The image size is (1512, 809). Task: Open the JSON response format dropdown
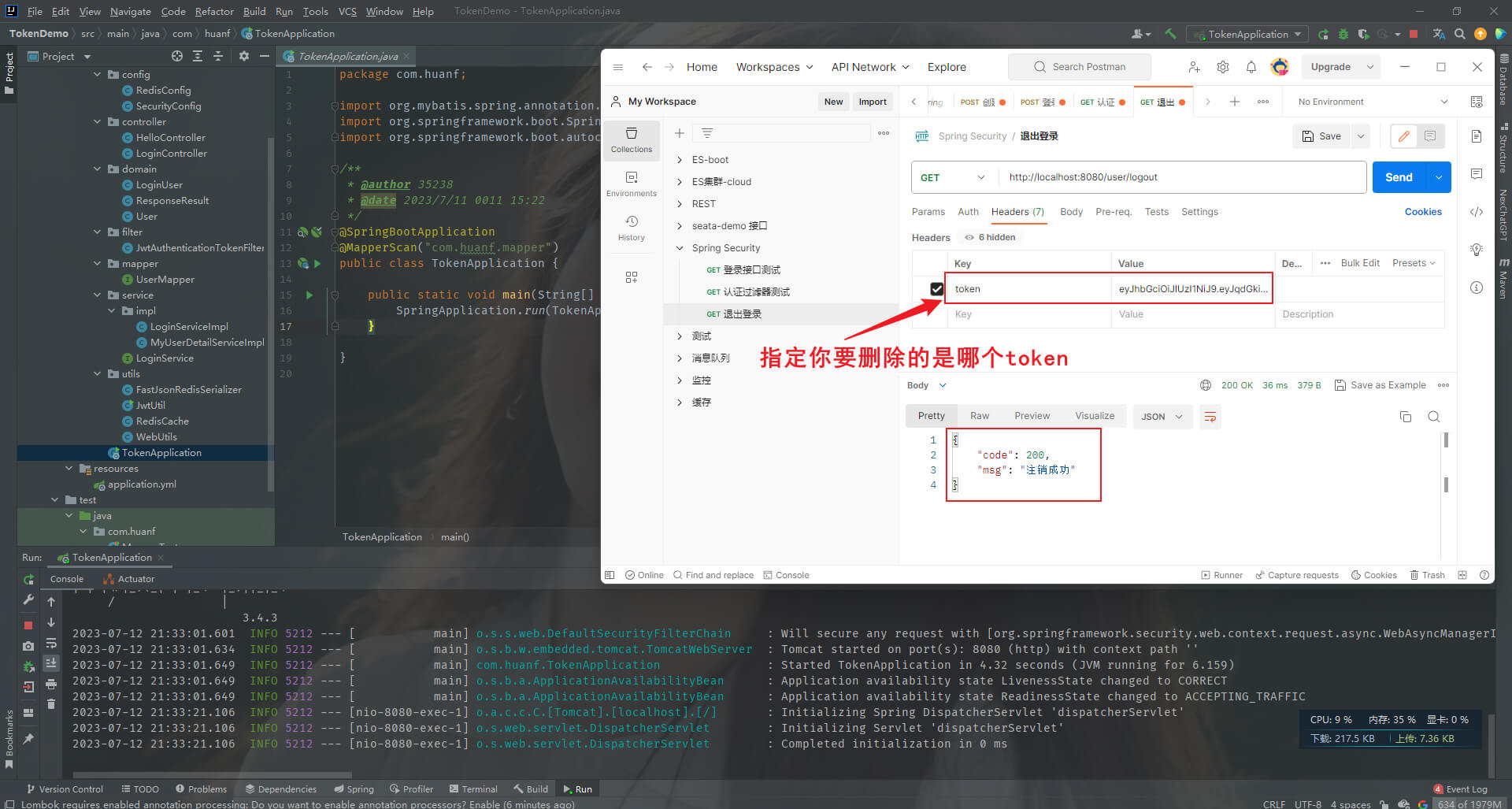click(x=1162, y=417)
